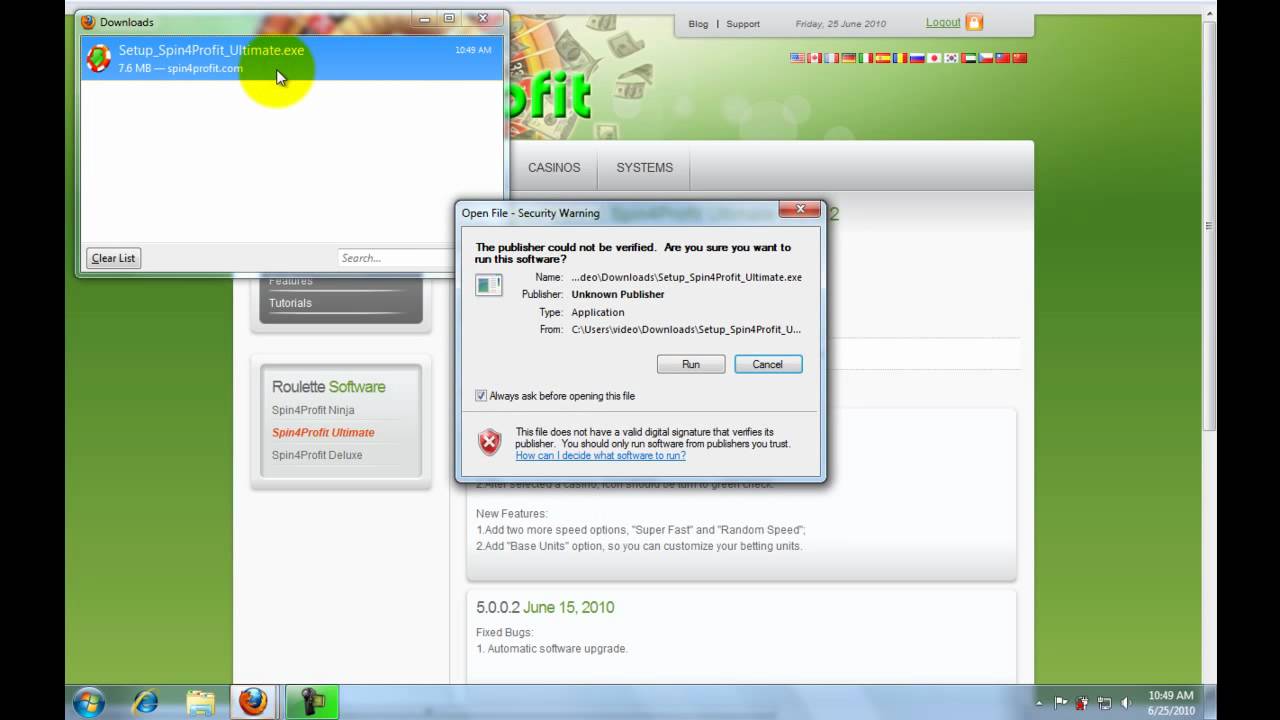Click Clear List in Downloads window
Viewport: 1280px width, 720px height.
click(x=113, y=258)
